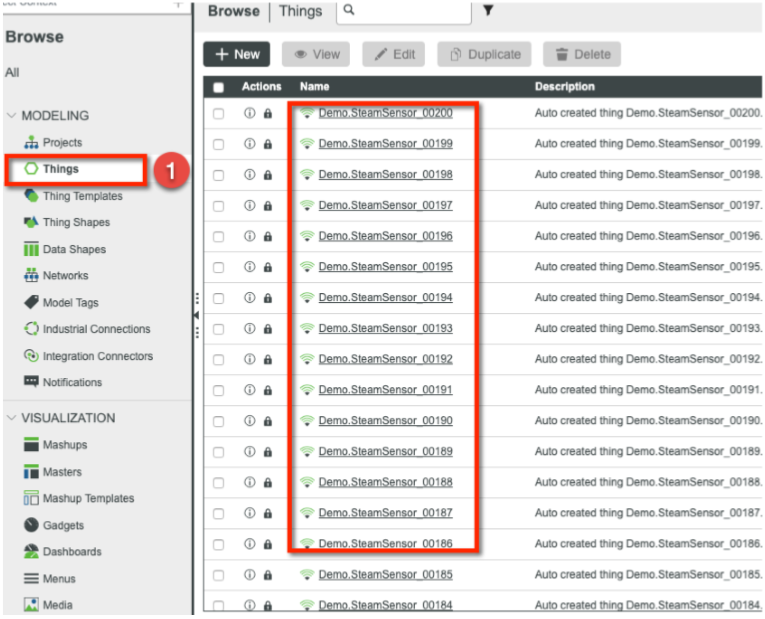Click the filter funnel icon
The width and height of the screenshot is (765, 619).
point(488,10)
